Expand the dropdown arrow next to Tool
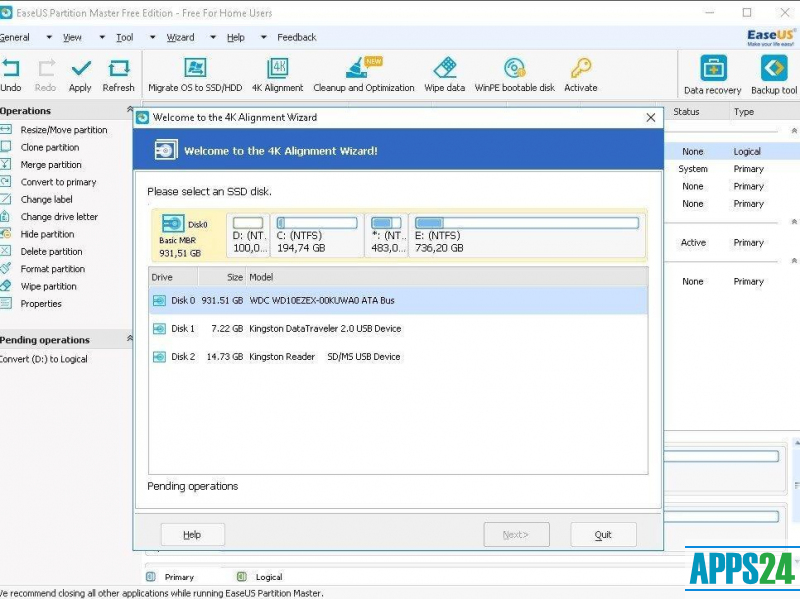The height and width of the screenshot is (599, 800). [x=153, y=37]
